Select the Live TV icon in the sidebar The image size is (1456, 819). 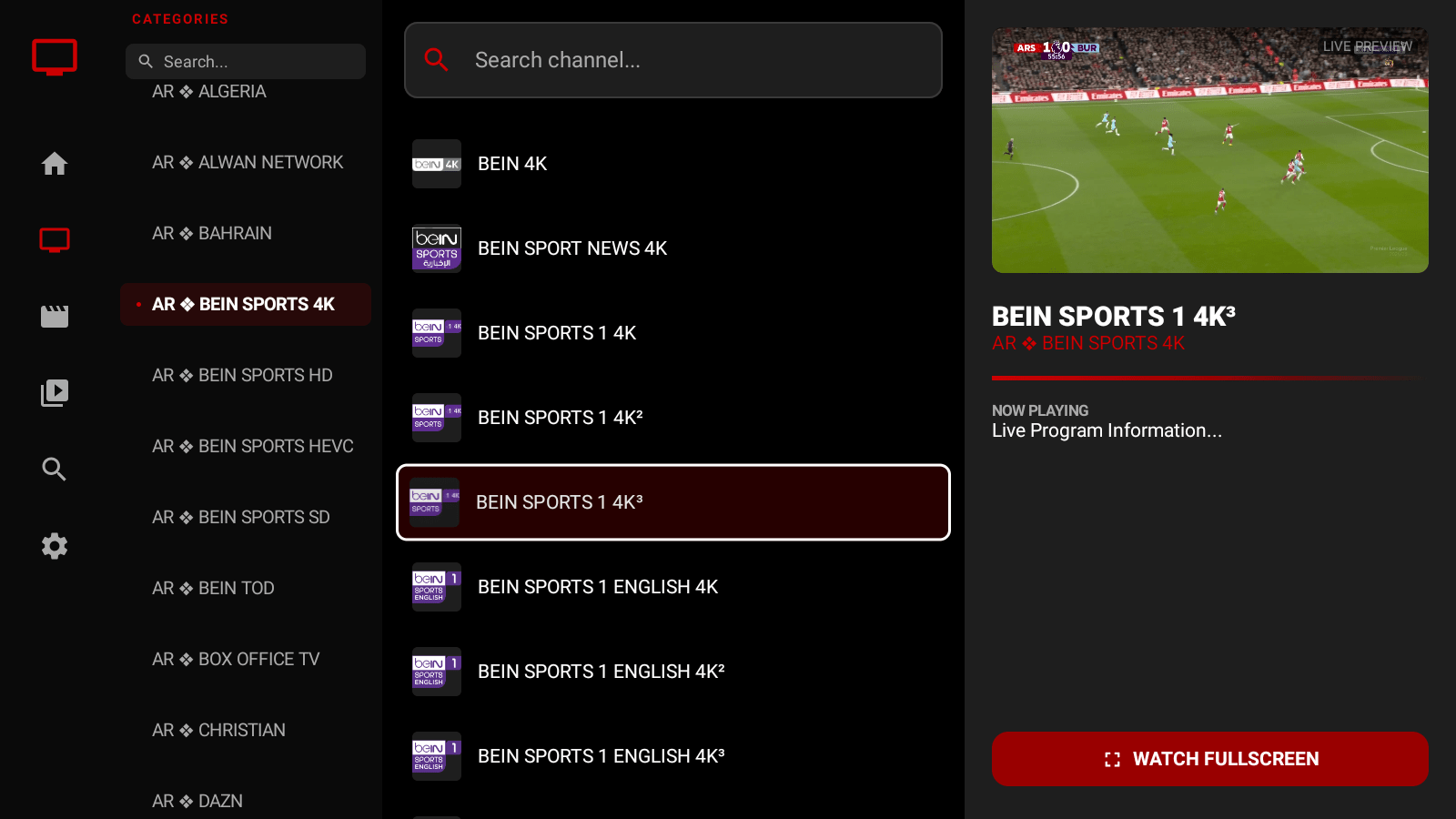pyautogui.click(x=55, y=240)
